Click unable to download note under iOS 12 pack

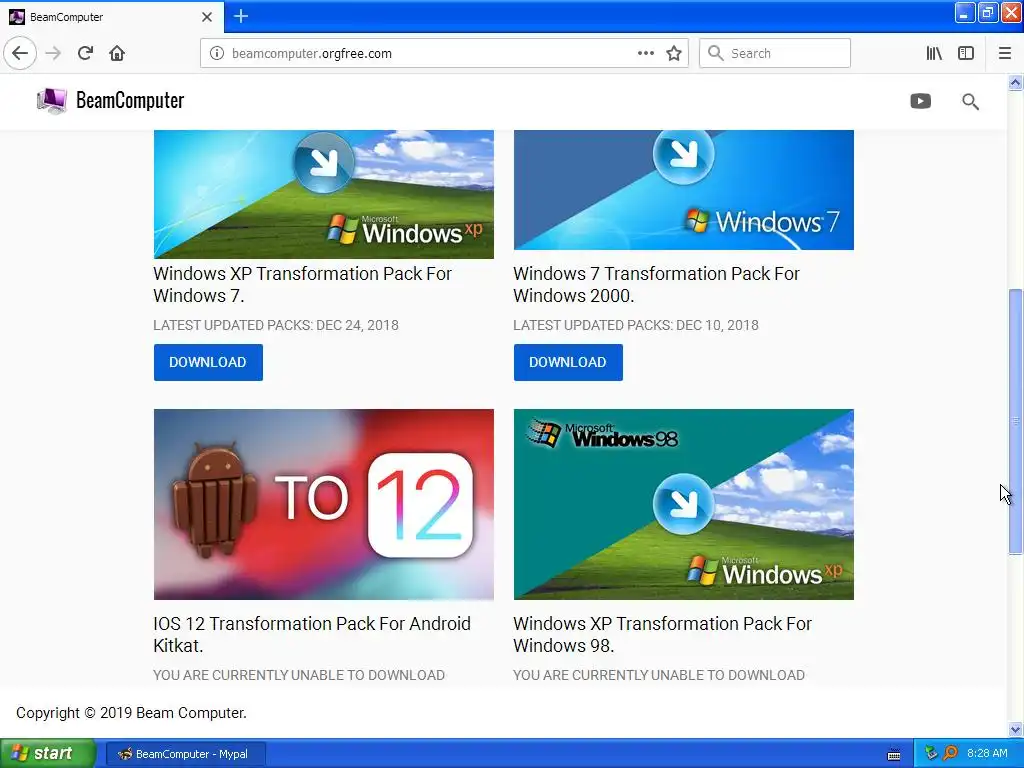(299, 675)
